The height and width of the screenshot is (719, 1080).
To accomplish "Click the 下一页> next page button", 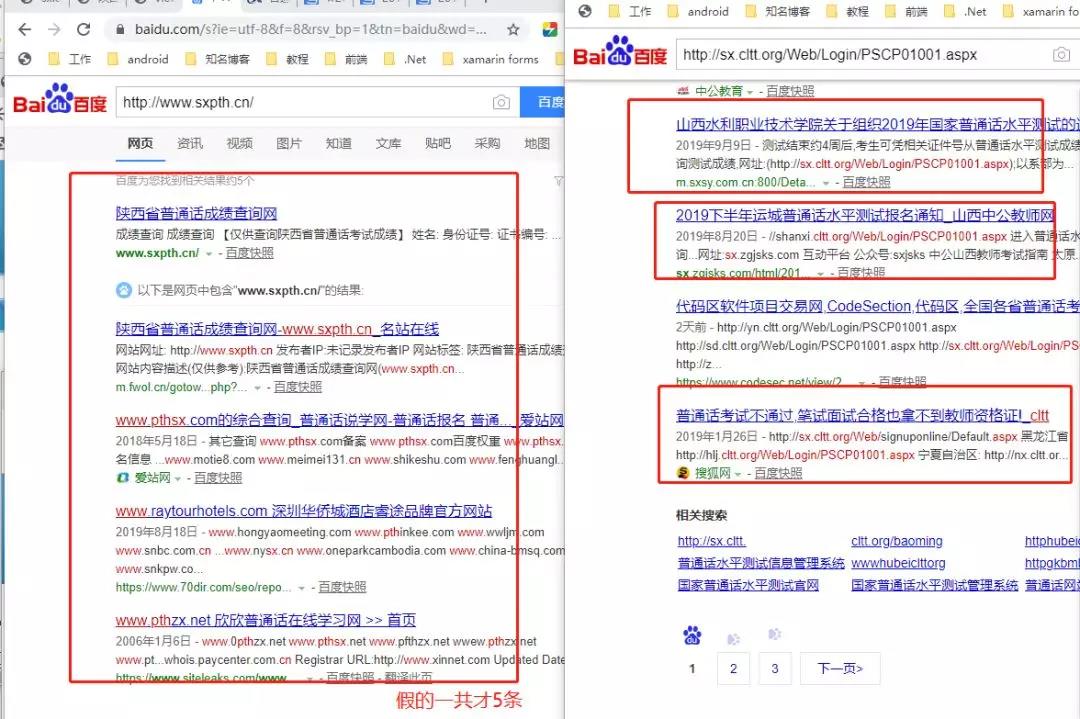I will (x=840, y=668).
